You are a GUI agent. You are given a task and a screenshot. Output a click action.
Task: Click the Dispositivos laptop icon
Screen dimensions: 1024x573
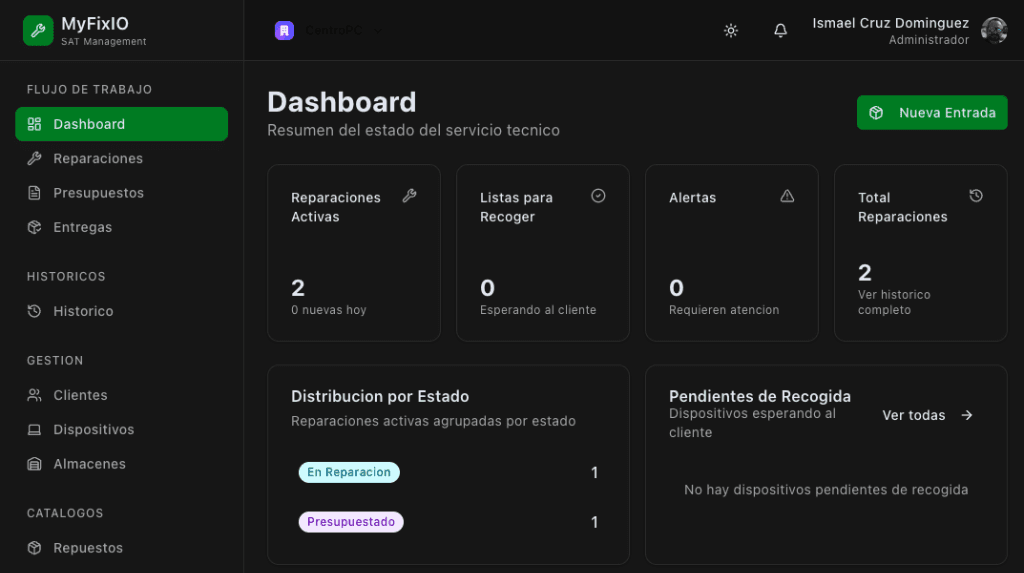[x=35, y=429]
